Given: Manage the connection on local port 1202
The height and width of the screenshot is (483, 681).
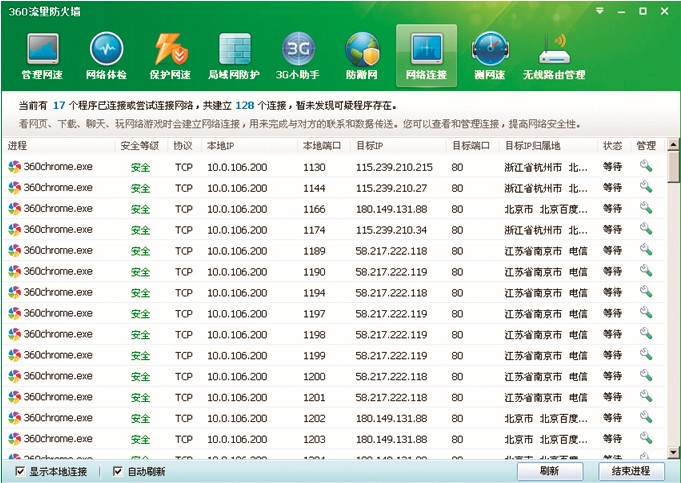Looking at the screenshot, I should tap(646, 417).
